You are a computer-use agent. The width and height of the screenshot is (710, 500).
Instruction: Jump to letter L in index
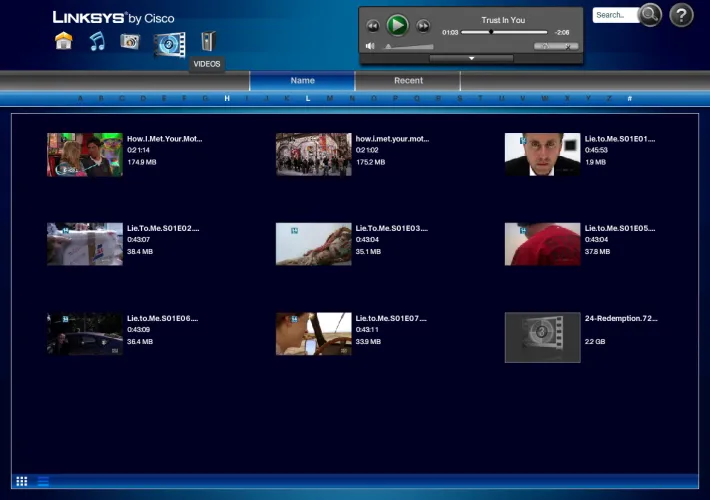click(x=308, y=98)
